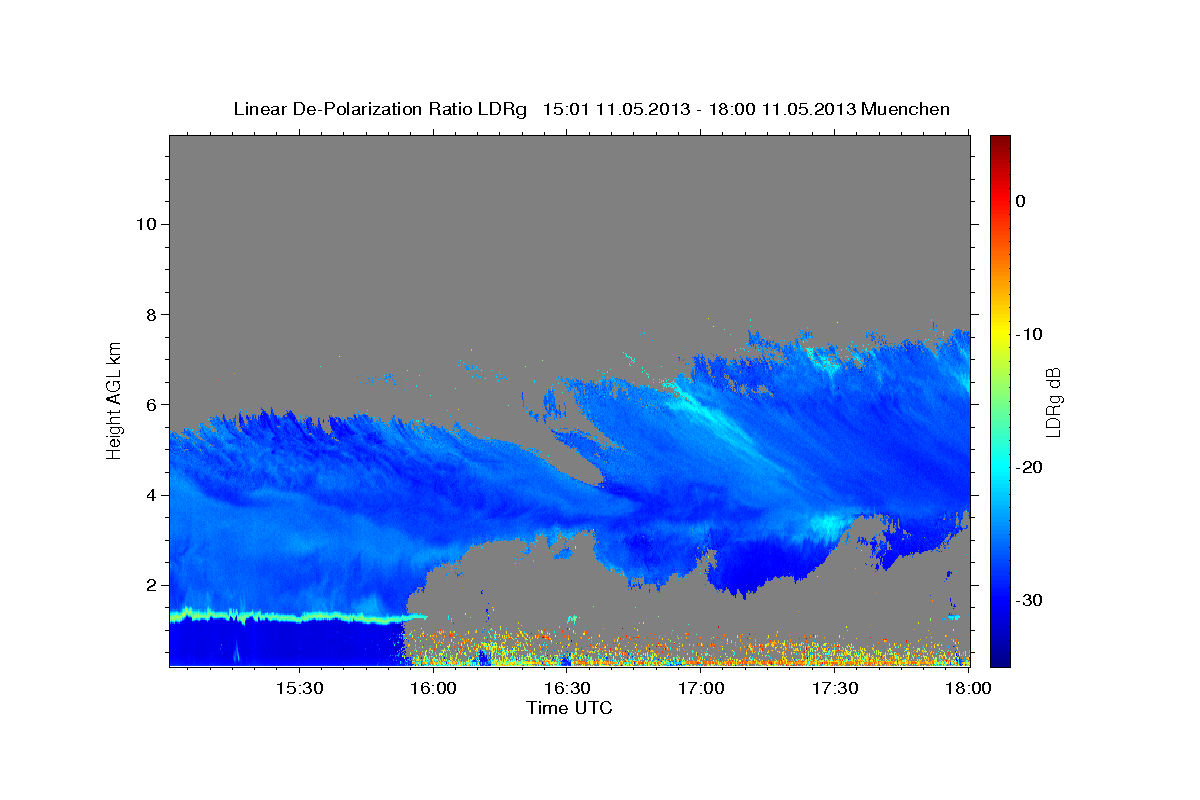
Task: Click the colorbar label "-10"
Action: pos(1029,334)
